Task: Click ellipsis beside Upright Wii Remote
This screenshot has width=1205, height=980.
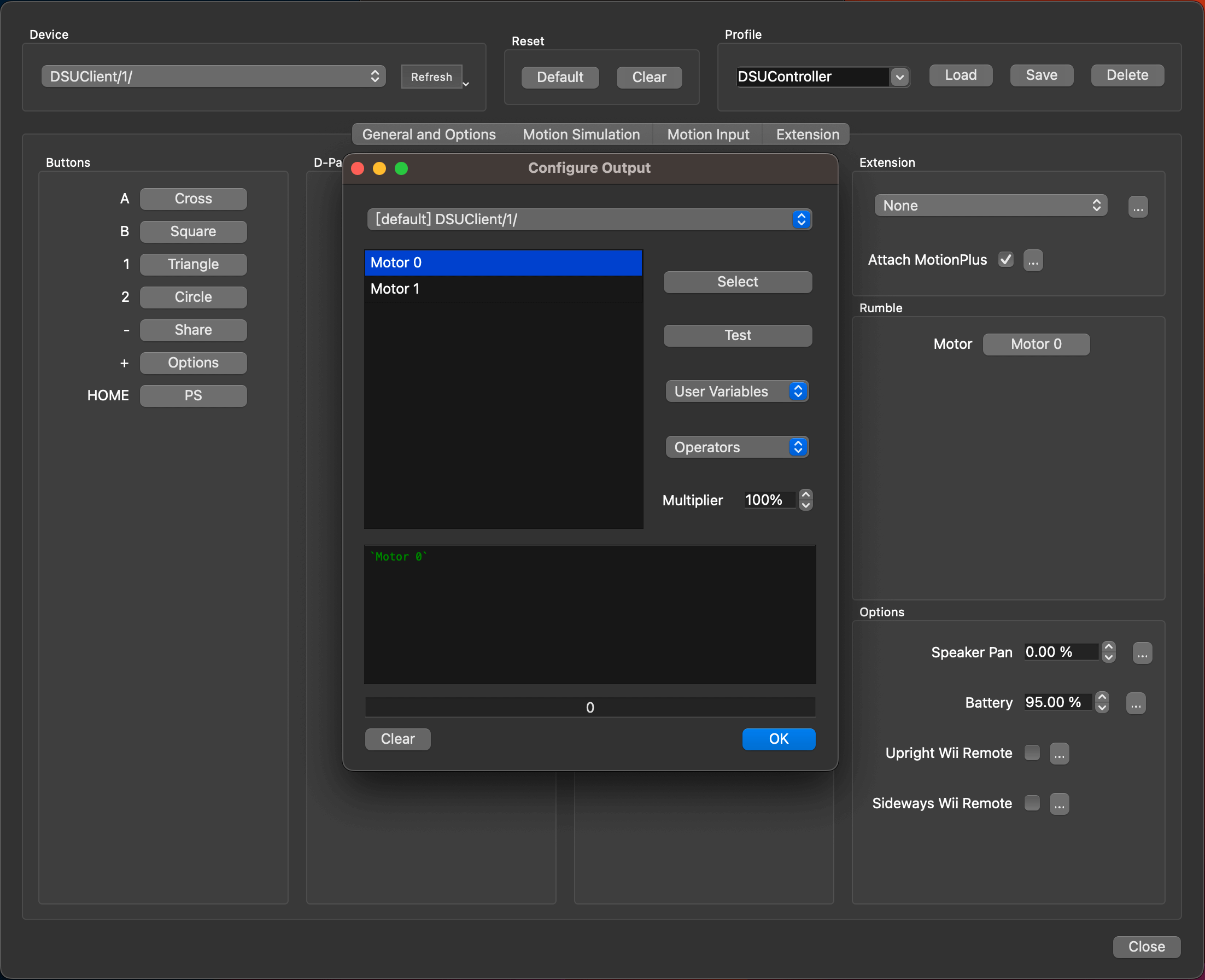Action: [x=1059, y=753]
